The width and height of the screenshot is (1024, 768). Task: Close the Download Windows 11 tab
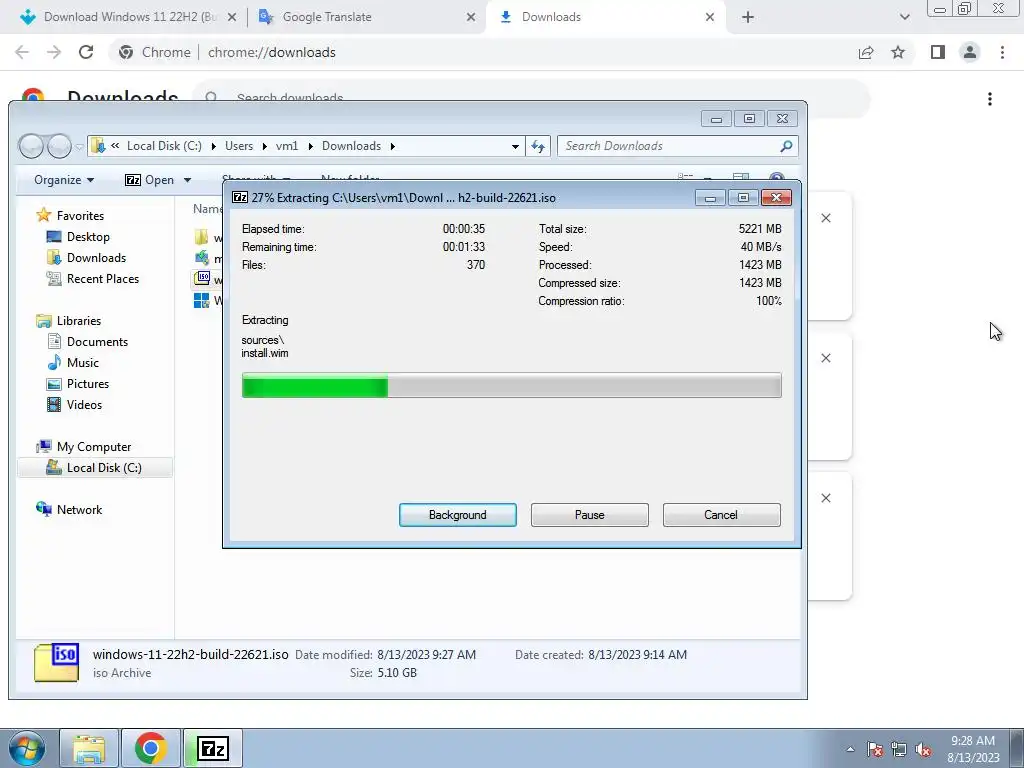coord(232,17)
